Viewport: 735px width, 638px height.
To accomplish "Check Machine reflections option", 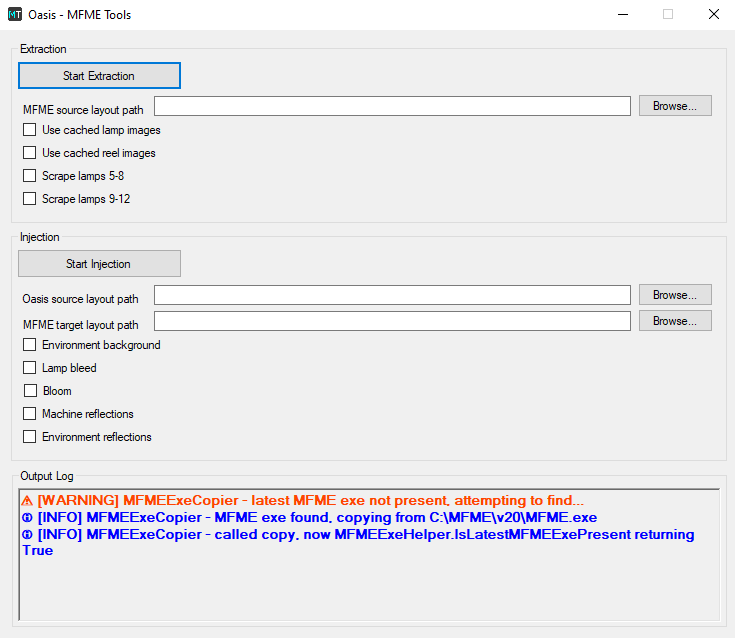I will (30, 414).
